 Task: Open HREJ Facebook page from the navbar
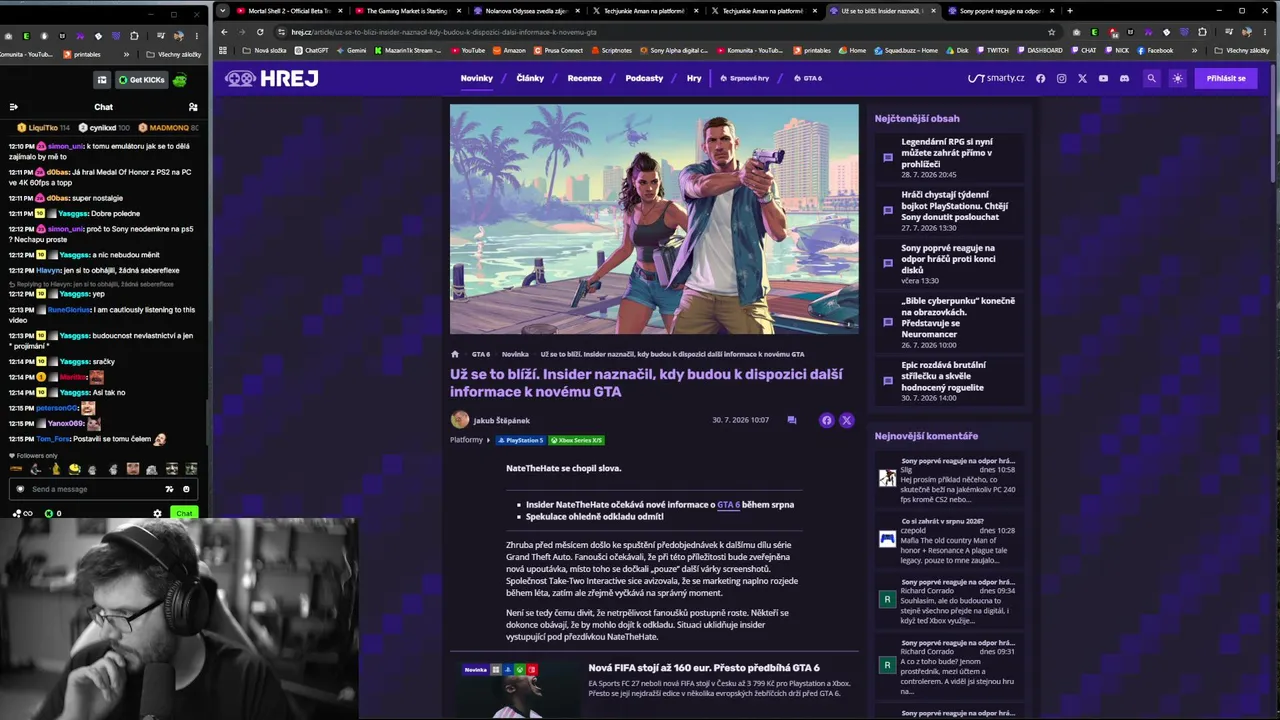pos(1040,78)
